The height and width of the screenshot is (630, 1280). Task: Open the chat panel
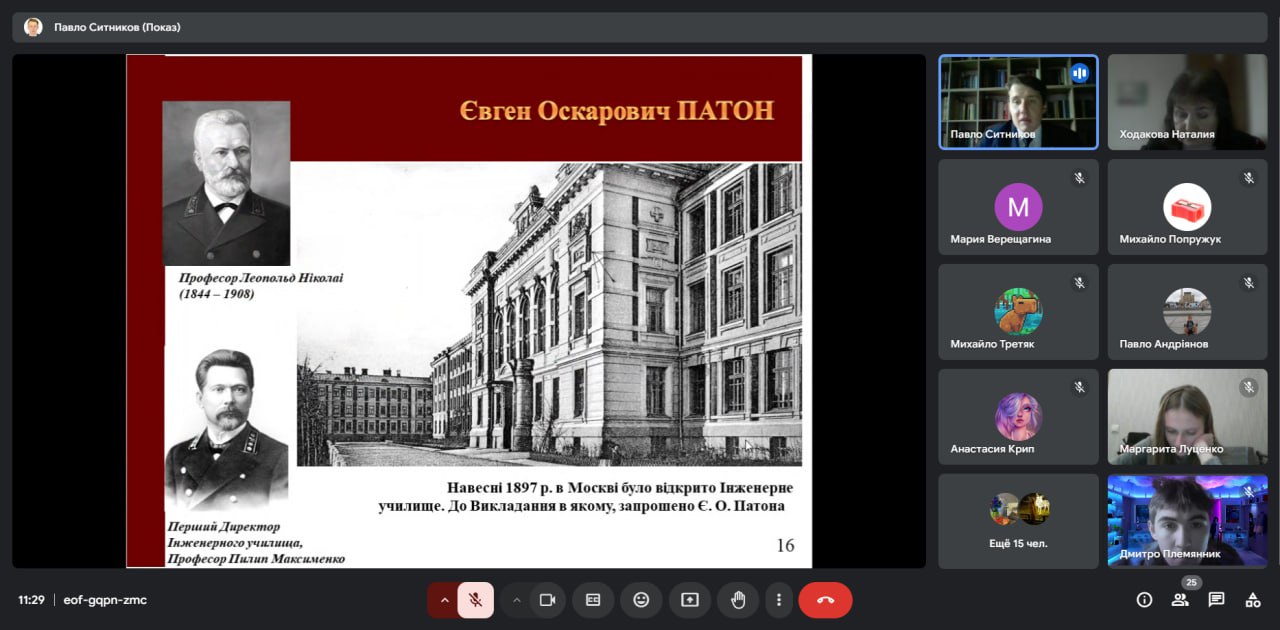click(1216, 600)
